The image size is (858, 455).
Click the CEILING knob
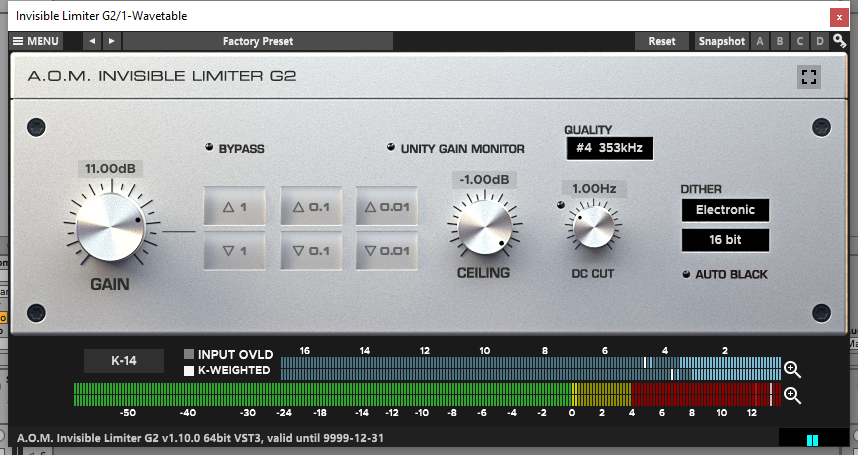[485, 226]
